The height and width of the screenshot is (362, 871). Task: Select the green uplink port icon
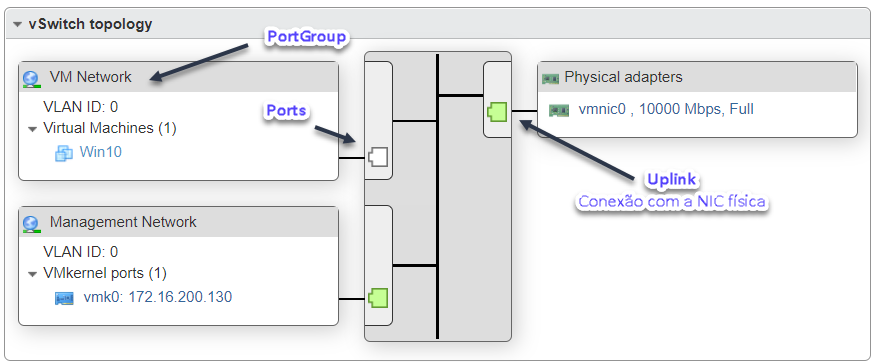point(498,112)
